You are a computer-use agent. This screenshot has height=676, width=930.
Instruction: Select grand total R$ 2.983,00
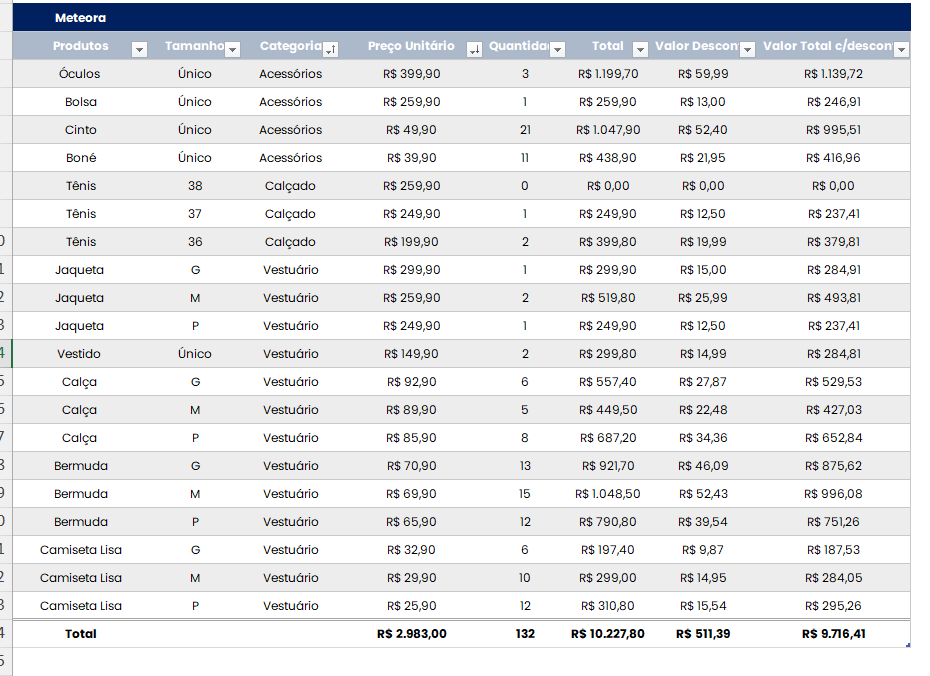411,634
